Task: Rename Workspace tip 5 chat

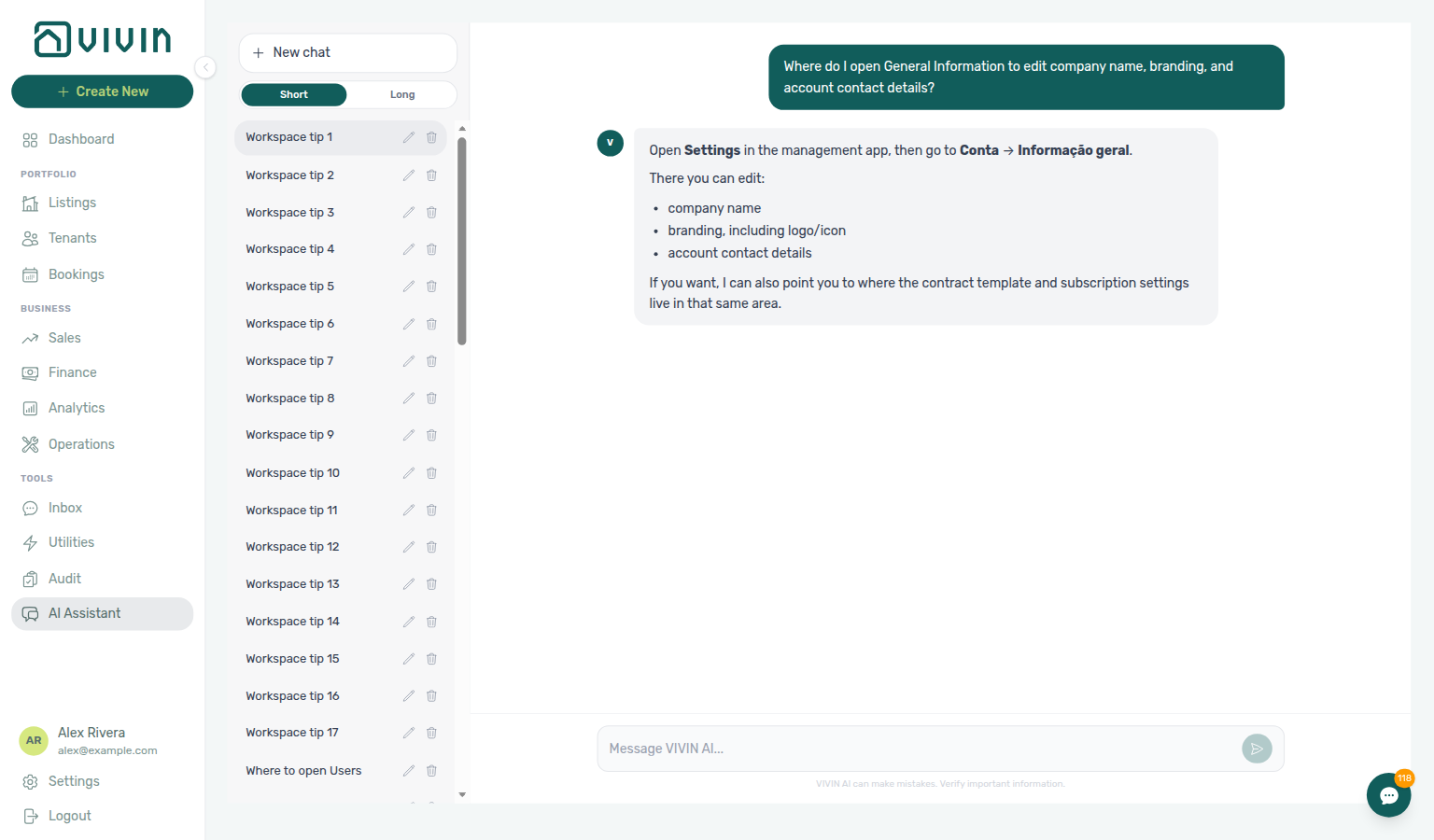Action: coord(408,287)
